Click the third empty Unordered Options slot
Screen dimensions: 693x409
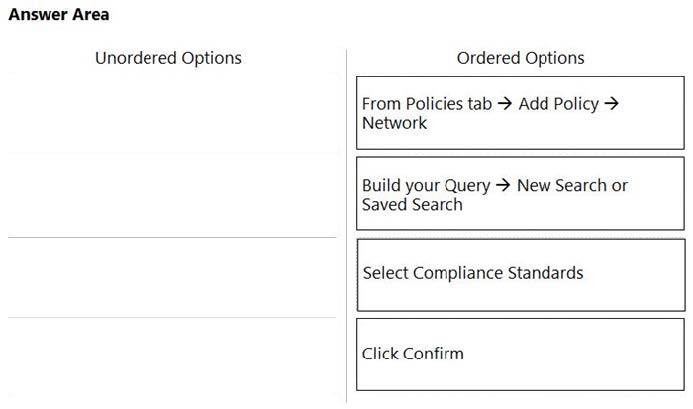click(x=172, y=277)
